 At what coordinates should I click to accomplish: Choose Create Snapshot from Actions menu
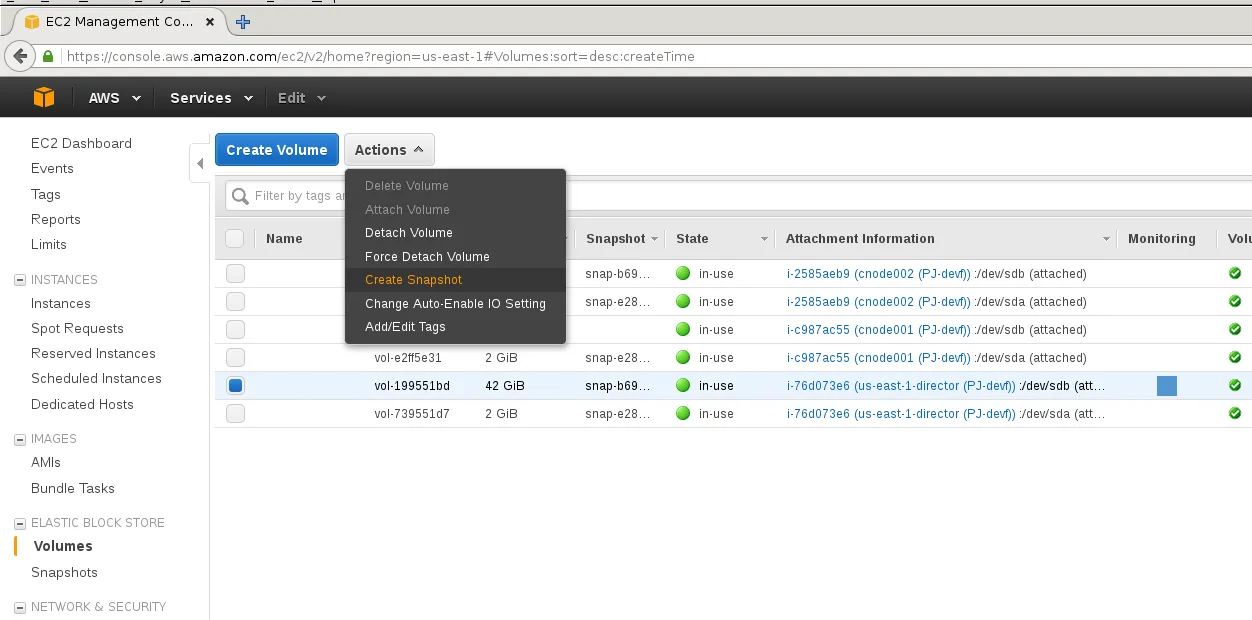(x=414, y=280)
